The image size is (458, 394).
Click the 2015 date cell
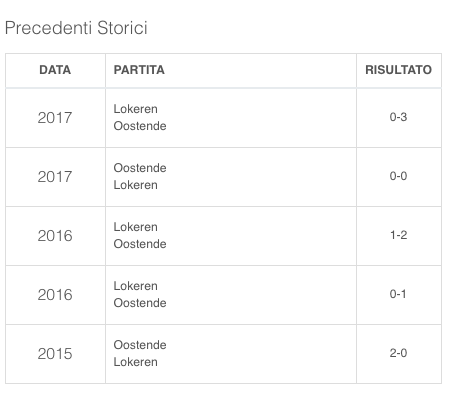[x=55, y=354]
